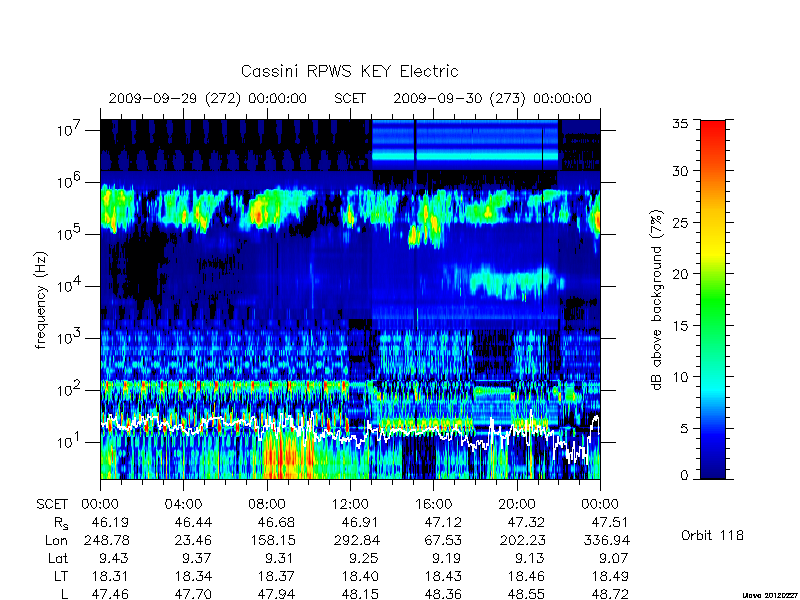Click the Rs value '47.51'
Screen dimensions: 800x600
pos(610,522)
